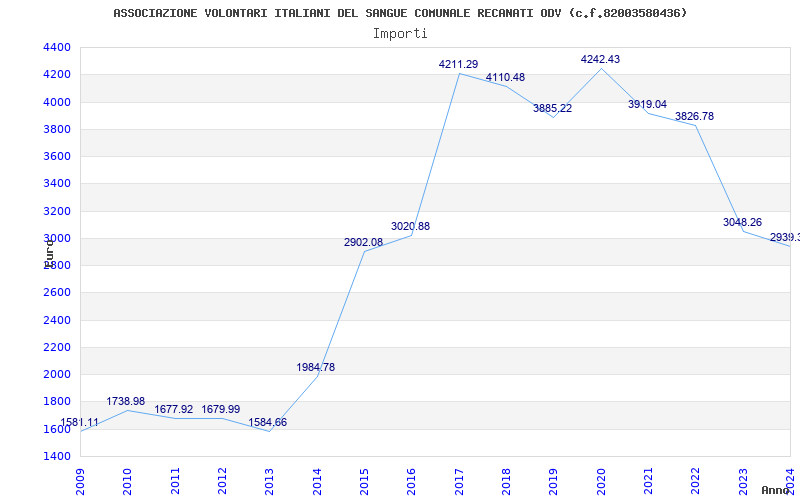Viewport: 800px width, 500px height.
Task: Click the 1679.99 data label
Action: tap(220, 410)
